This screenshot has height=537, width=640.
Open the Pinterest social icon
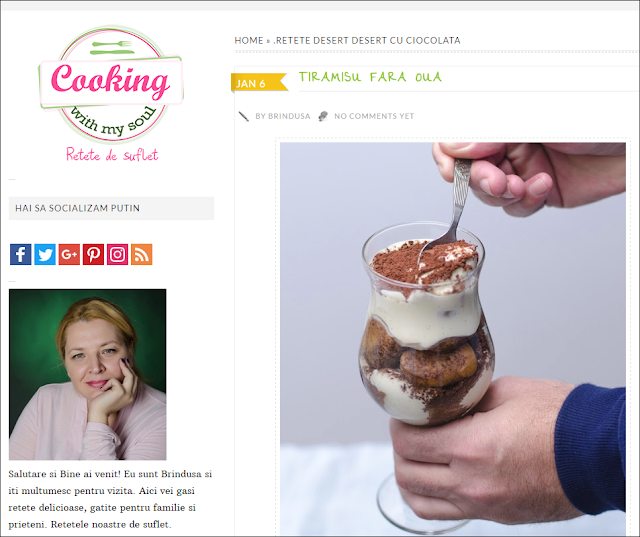tap(93, 254)
